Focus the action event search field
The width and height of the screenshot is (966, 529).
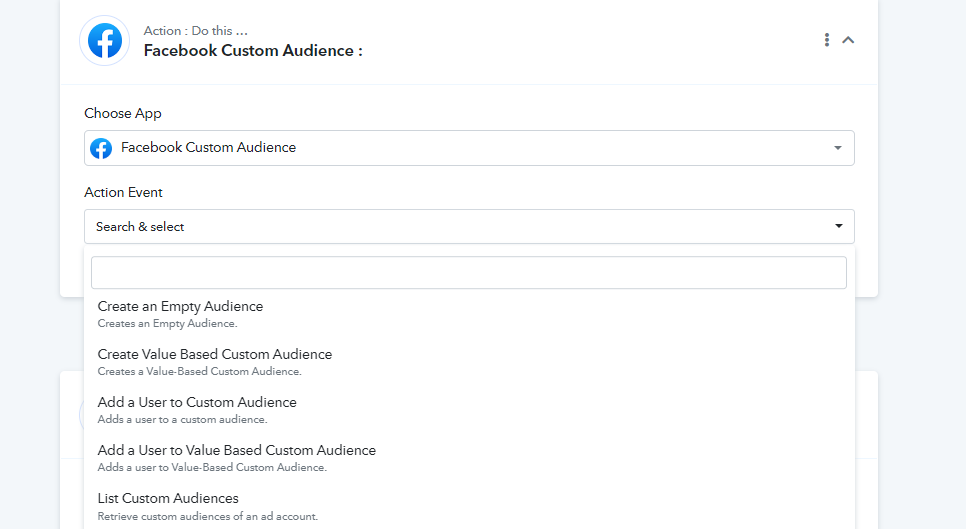(x=469, y=272)
